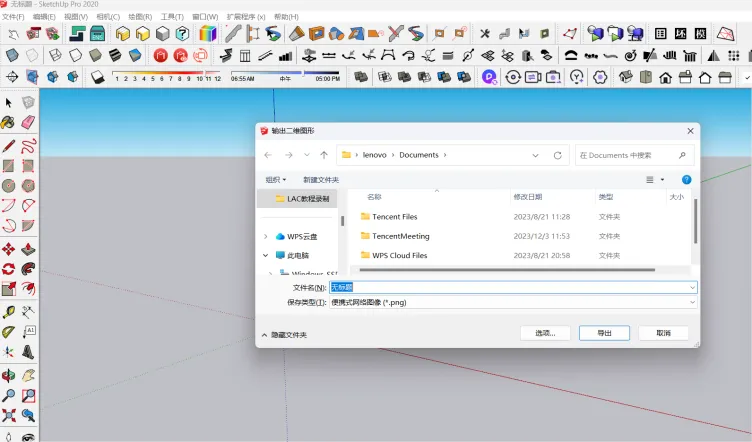Select the Push/Pull tool
This screenshot has height=442, width=752.
(28, 249)
